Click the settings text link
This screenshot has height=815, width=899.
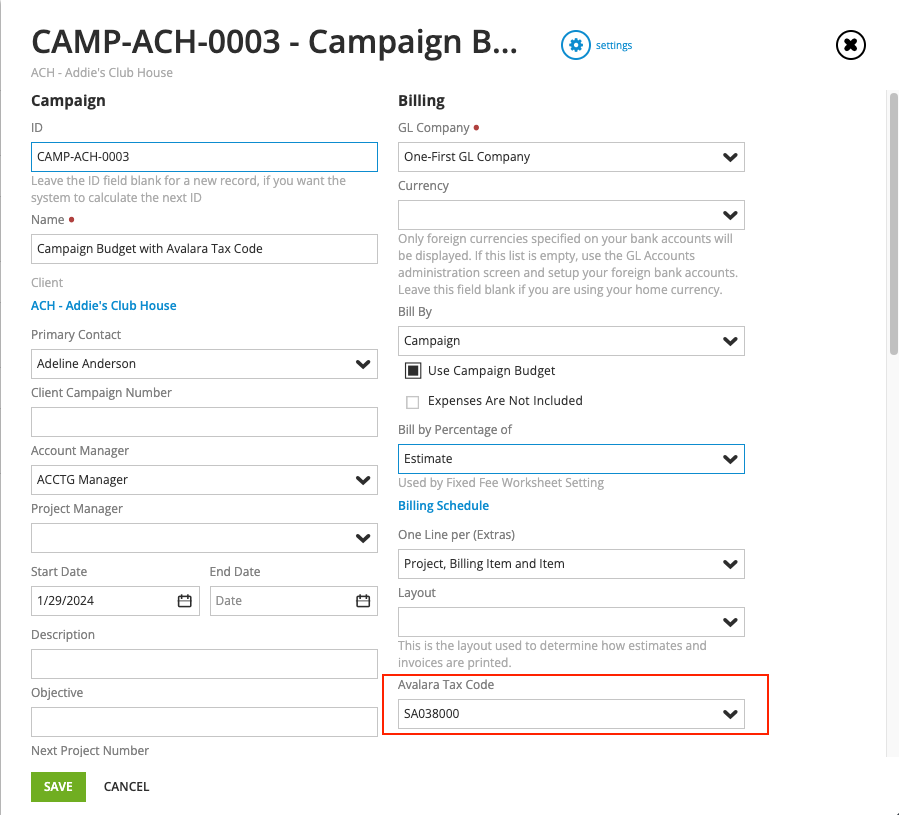[x=614, y=45]
